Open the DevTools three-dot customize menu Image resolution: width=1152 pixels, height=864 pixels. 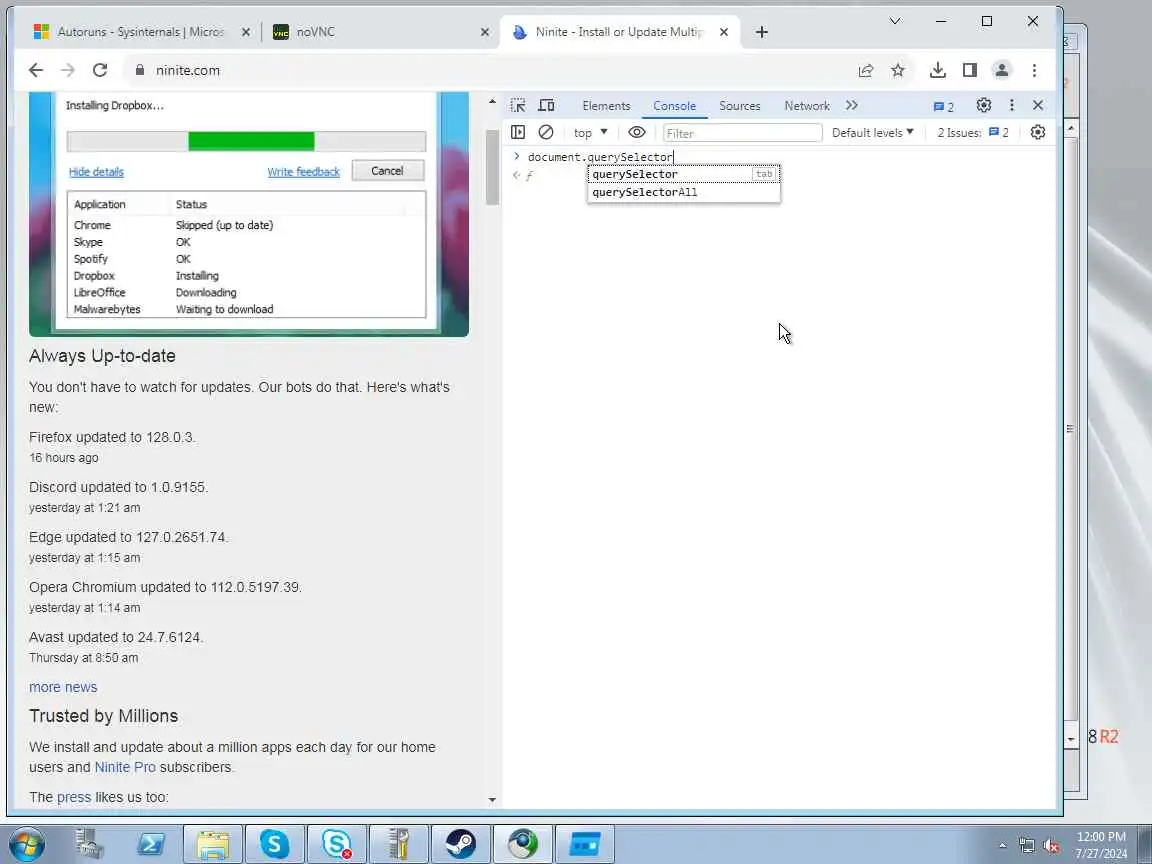tap(1012, 105)
